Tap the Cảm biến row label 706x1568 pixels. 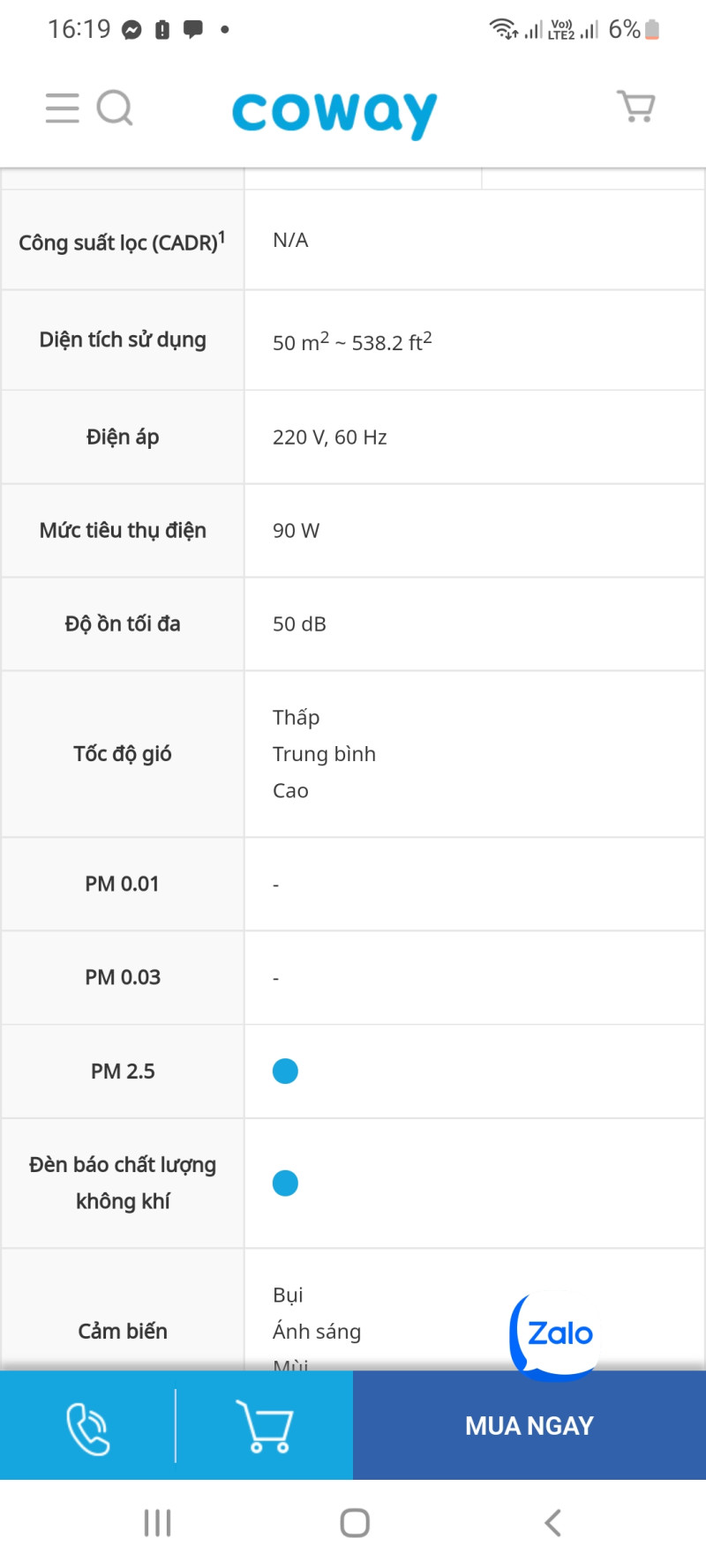123,1331
